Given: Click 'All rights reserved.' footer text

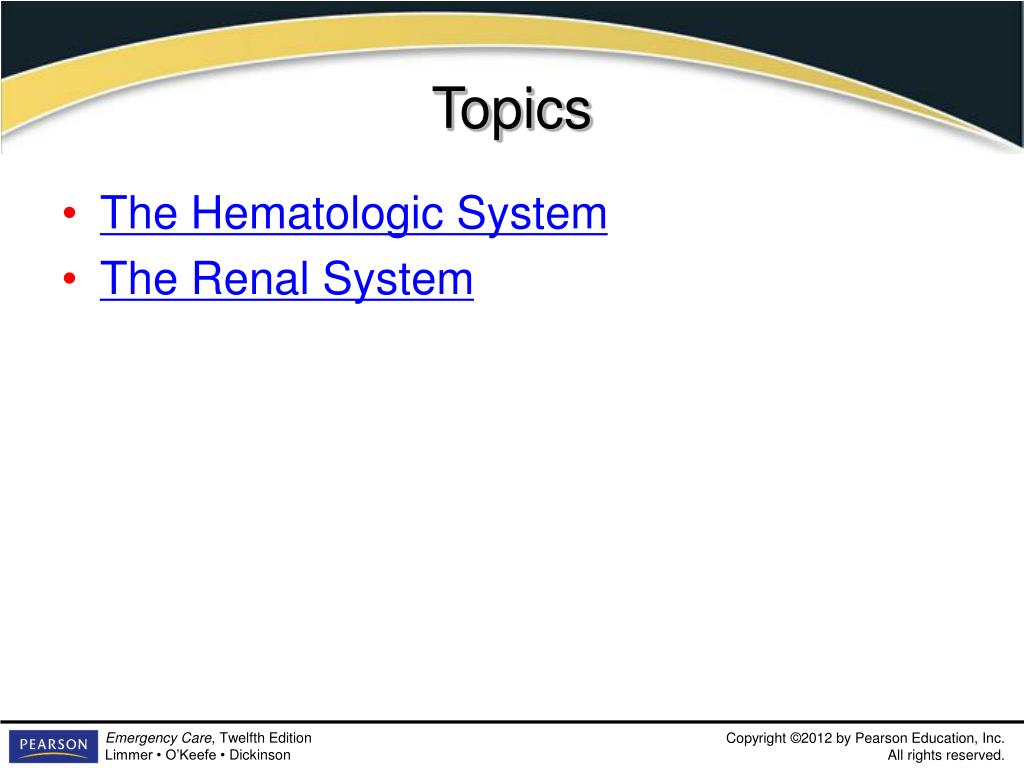Looking at the screenshot, I should click(x=945, y=756).
